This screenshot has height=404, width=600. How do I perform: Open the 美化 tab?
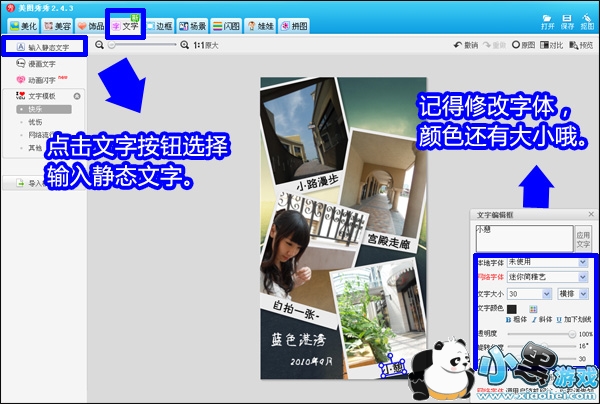23,26
